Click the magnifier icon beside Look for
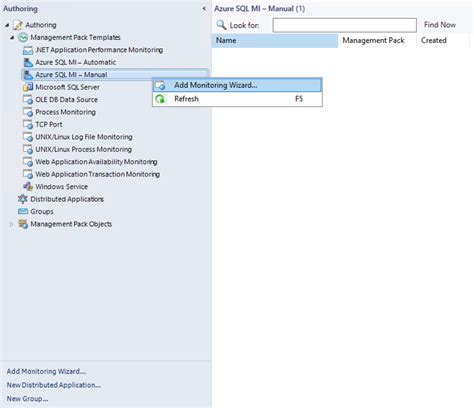 (221, 25)
